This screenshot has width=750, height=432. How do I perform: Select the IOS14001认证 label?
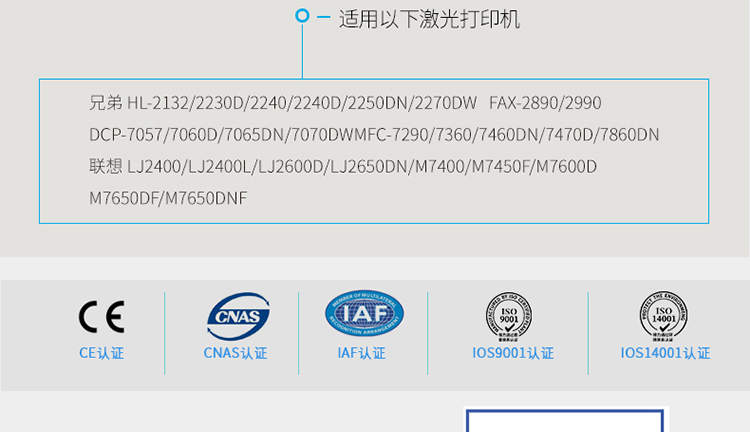[665, 353]
